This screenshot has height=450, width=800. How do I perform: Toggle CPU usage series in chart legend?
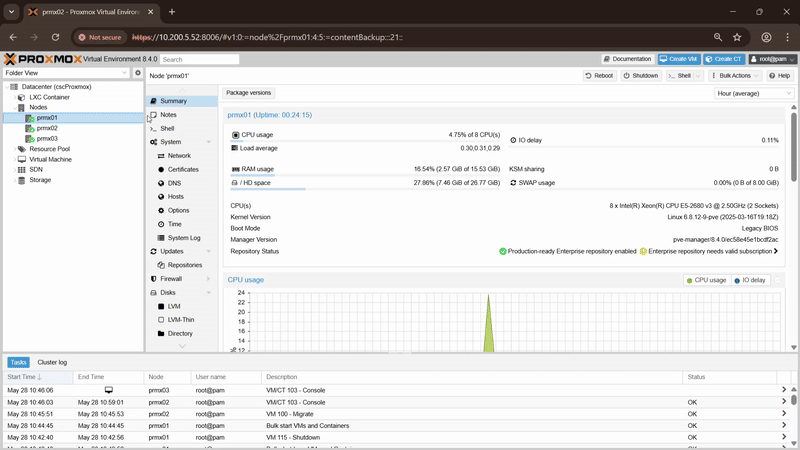[x=706, y=280]
